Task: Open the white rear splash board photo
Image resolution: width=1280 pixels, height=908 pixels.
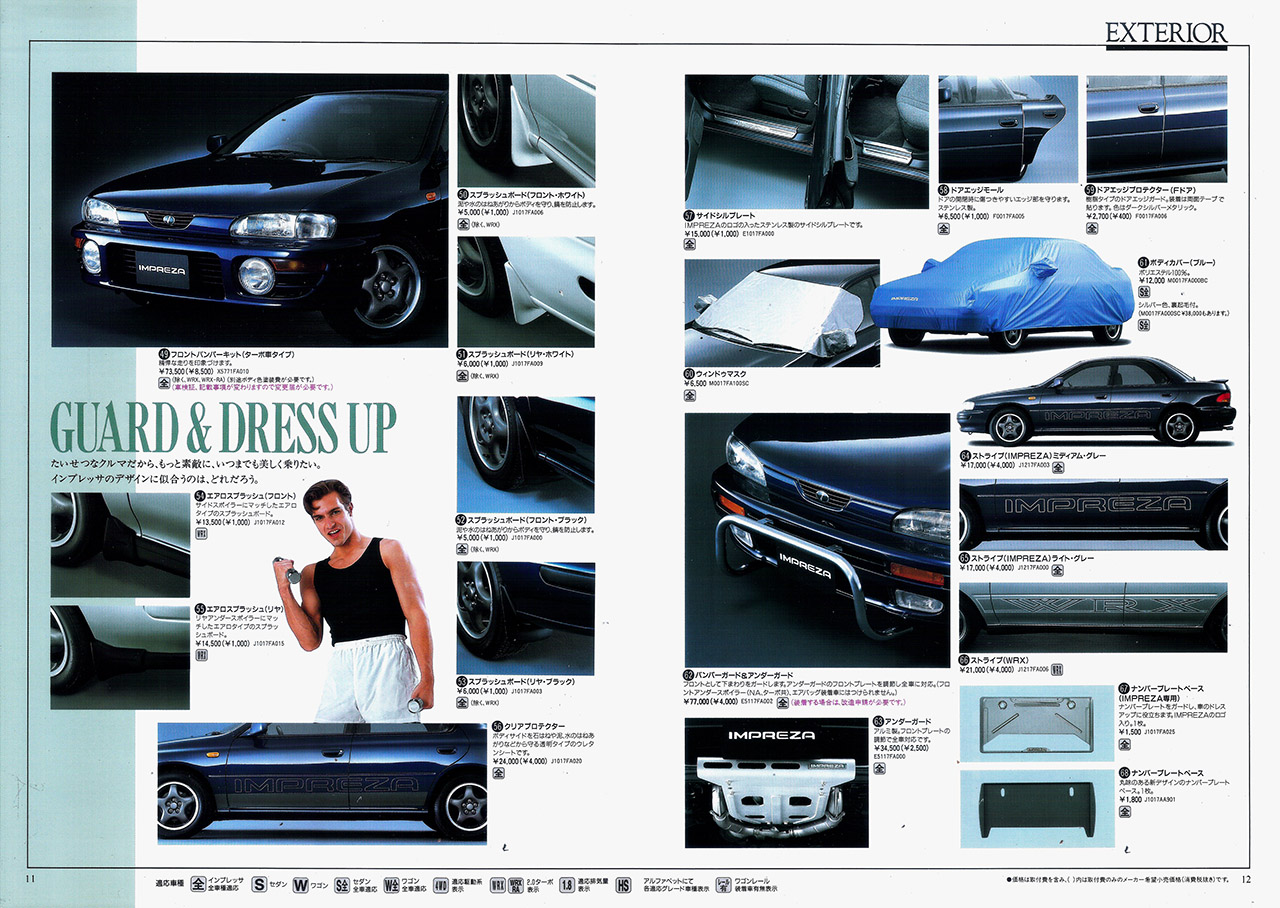Action: pos(526,291)
